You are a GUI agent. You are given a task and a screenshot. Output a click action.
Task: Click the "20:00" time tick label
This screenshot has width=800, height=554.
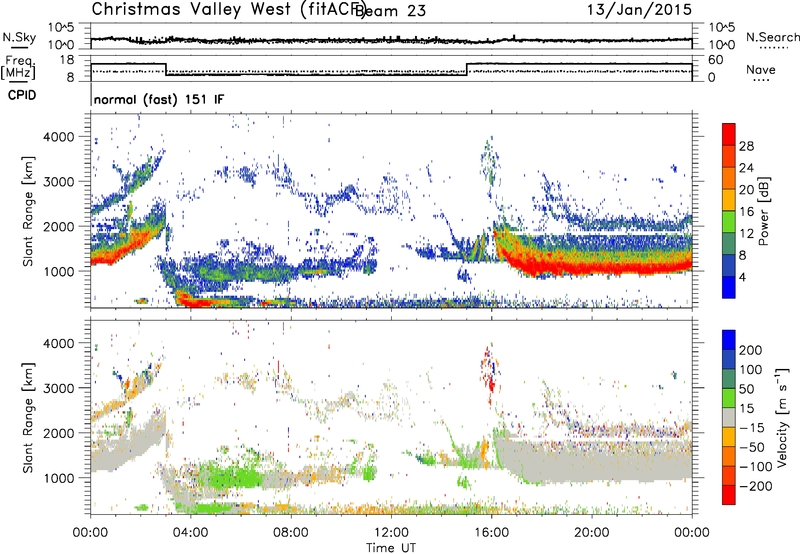[591, 533]
